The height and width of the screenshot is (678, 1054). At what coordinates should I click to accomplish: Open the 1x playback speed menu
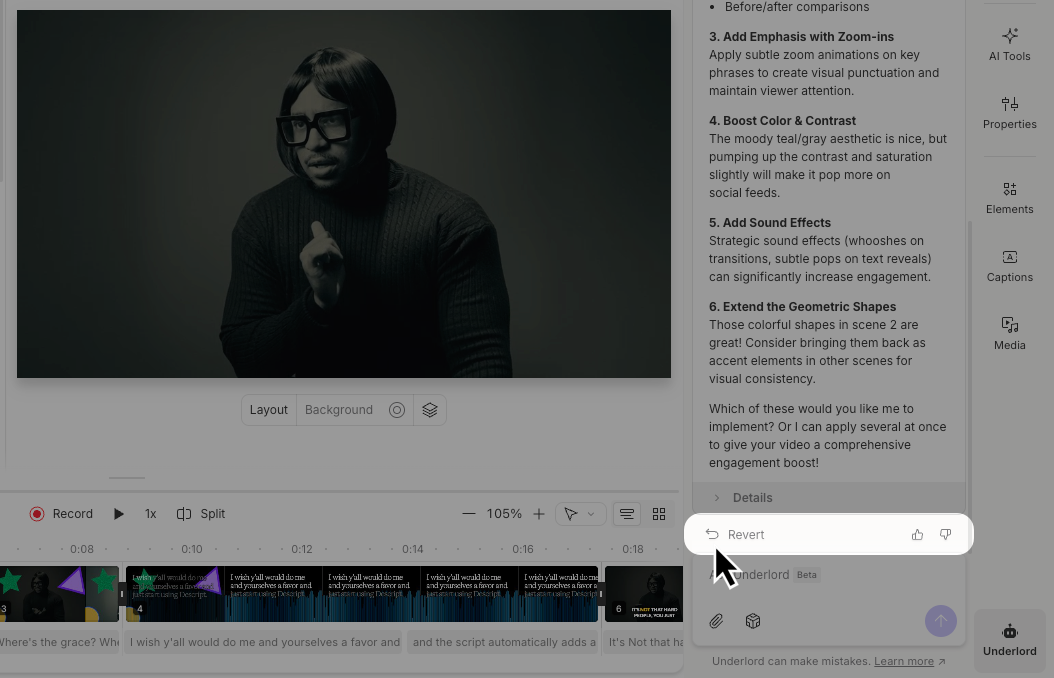(x=150, y=514)
